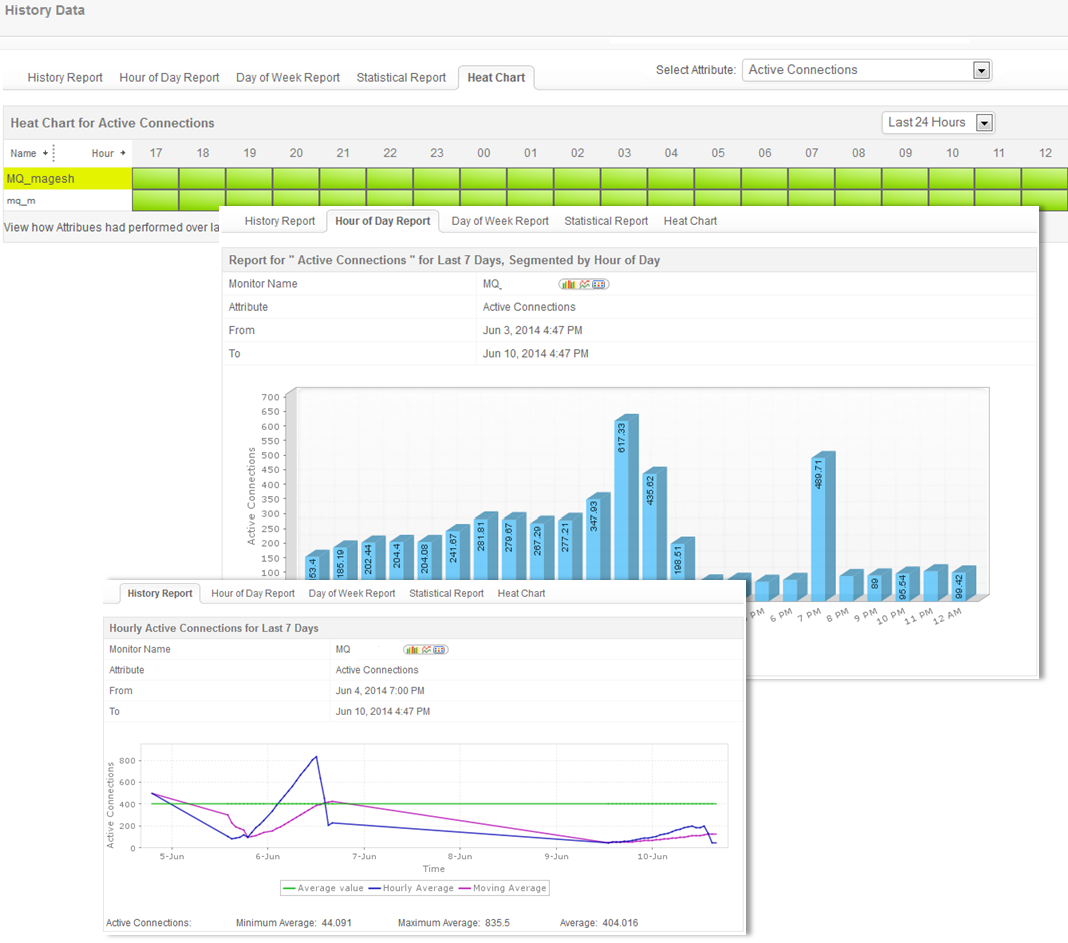Click the Name column sort arrow
Viewport: 1068px width, 943px height.
click(x=45, y=153)
